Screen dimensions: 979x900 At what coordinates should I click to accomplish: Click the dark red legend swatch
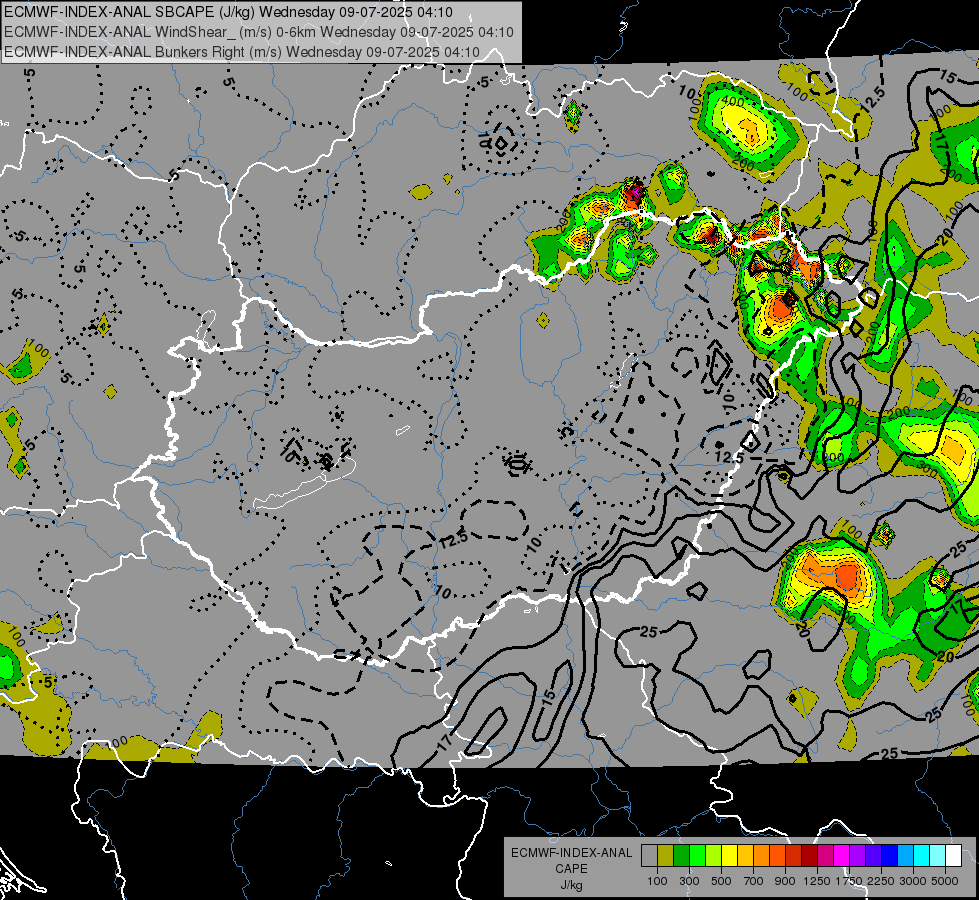[810, 856]
